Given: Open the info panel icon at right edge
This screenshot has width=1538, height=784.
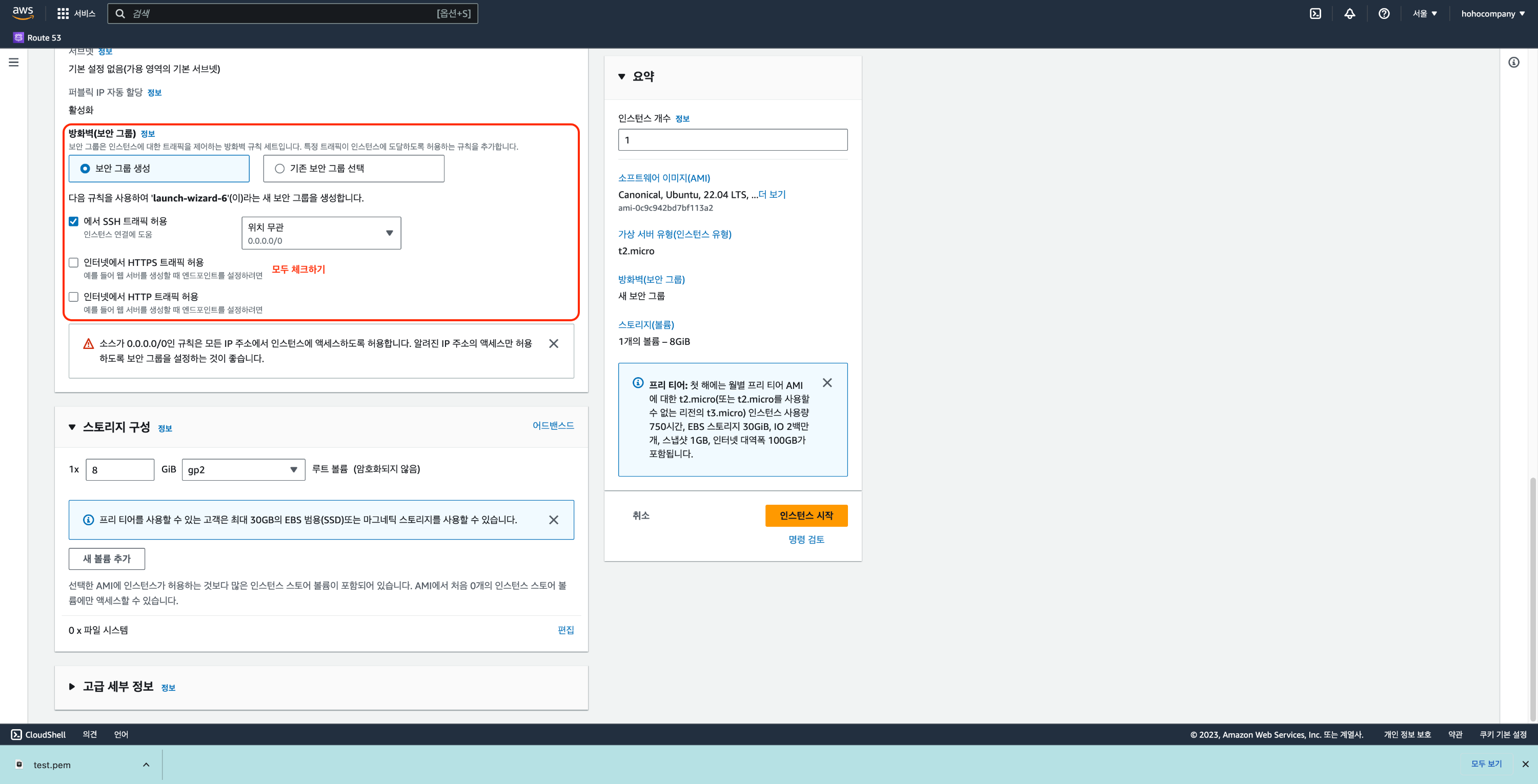Looking at the screenshot, I should 1513,62.
